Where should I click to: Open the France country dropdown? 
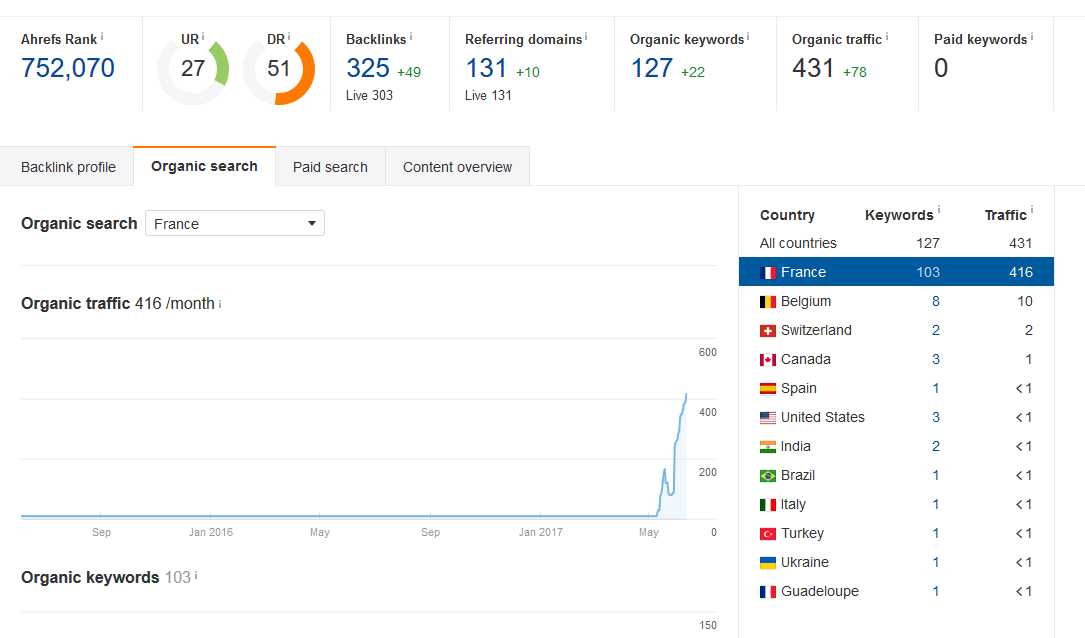[235, 224]
